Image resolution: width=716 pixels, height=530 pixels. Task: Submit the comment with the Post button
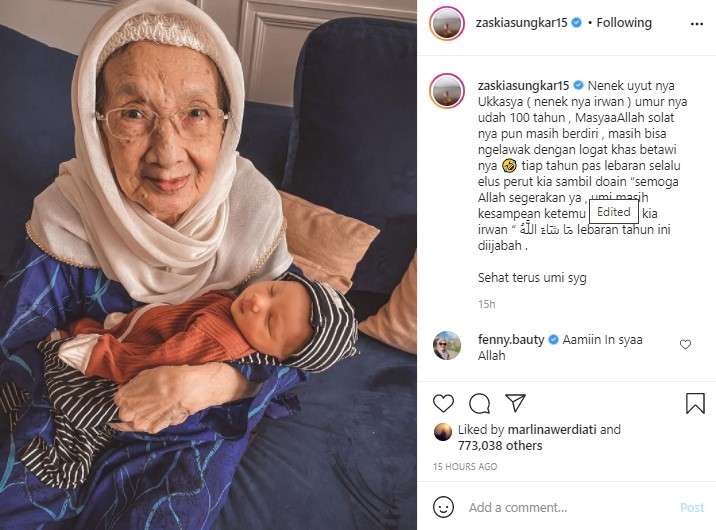tap(692, 508)
